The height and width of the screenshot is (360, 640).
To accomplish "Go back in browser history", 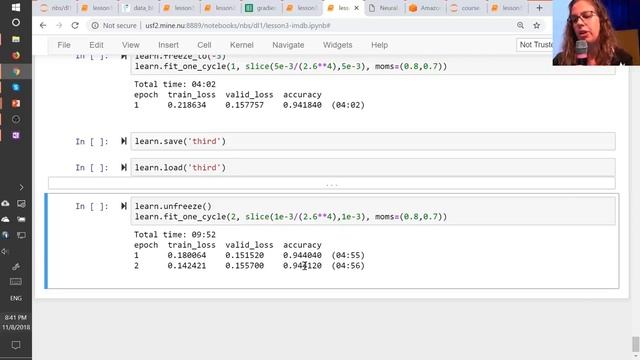I will coord(43,25).
